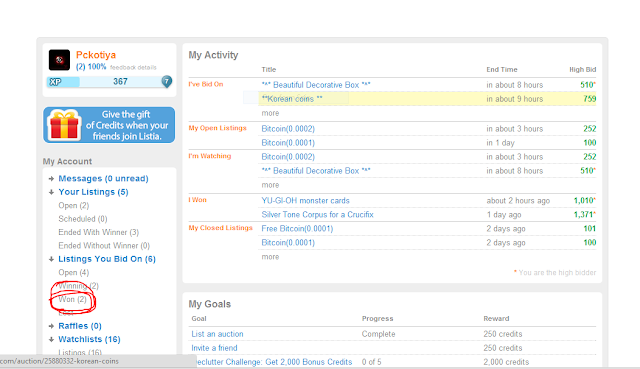The image size is (640, 369).
Task: Open Watchlists (16)
Action: coord(89,339)
